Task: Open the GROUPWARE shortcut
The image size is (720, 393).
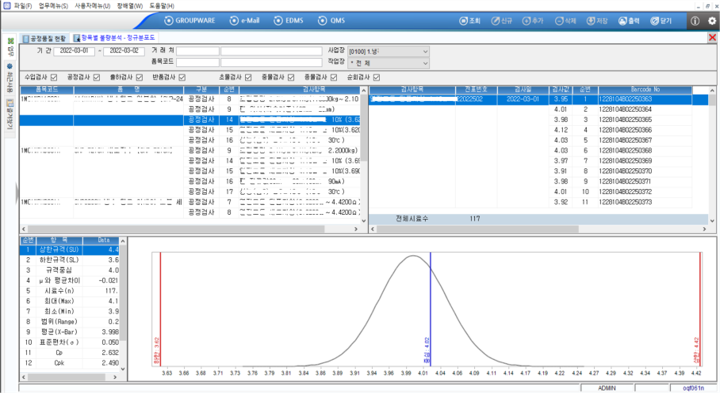Action: tap(190, 20)
